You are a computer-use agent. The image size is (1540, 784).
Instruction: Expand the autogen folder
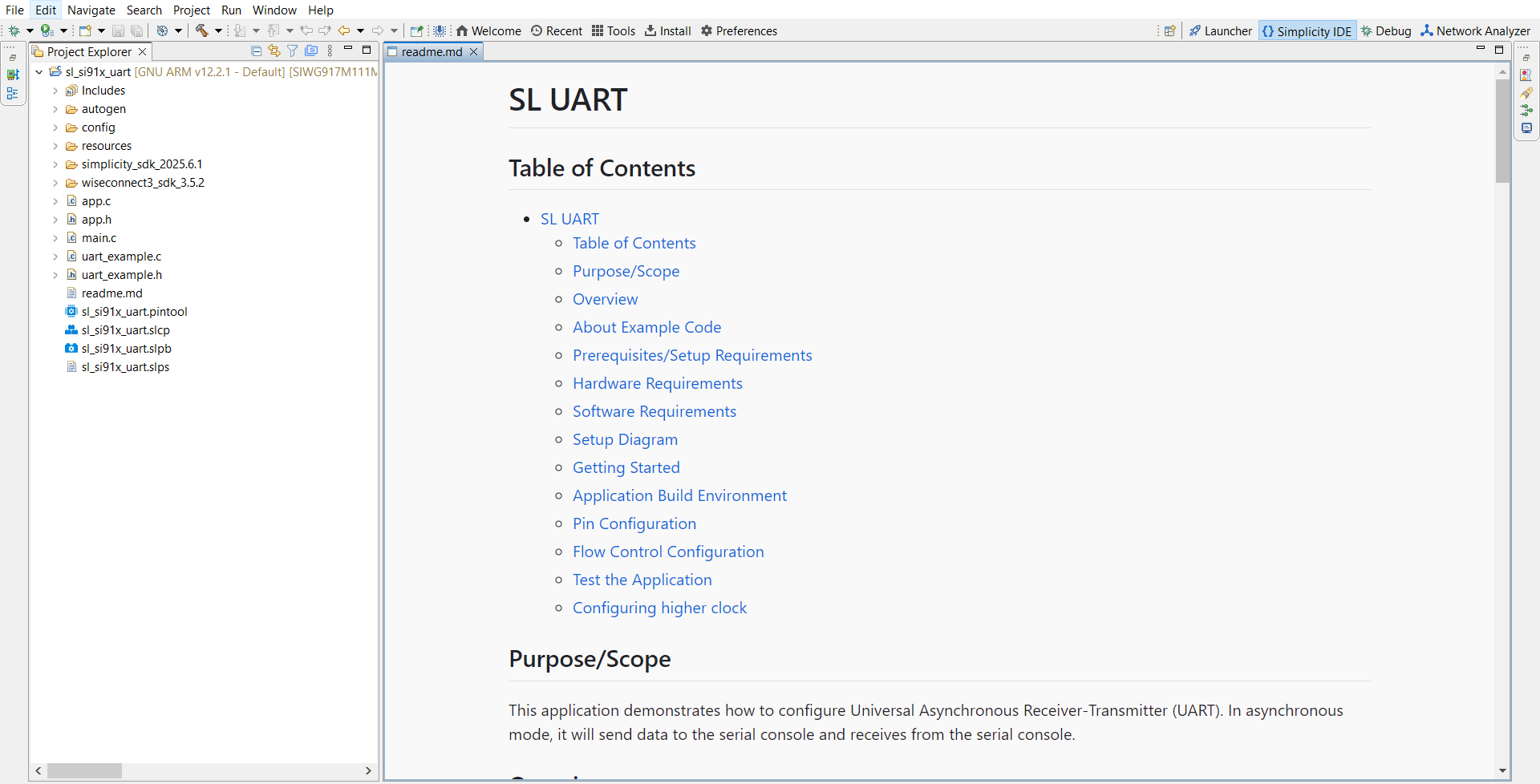[x=55, y=109]
